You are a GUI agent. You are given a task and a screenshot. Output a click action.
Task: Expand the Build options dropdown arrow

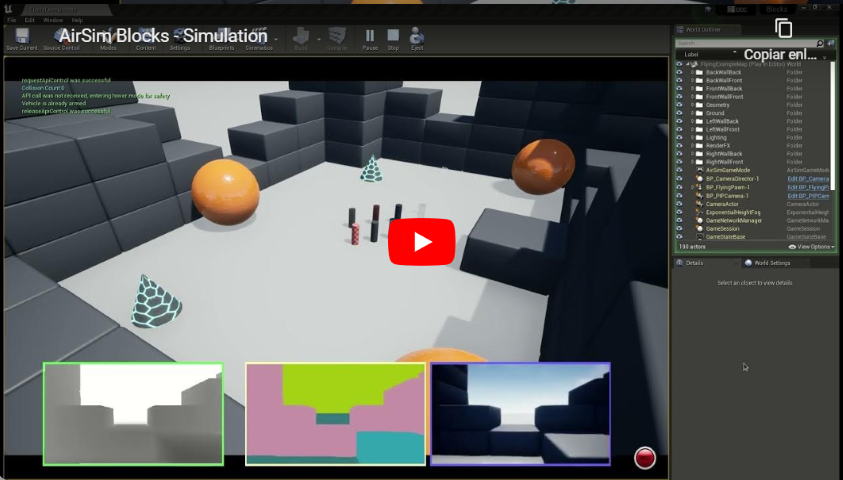click(318, 39)
